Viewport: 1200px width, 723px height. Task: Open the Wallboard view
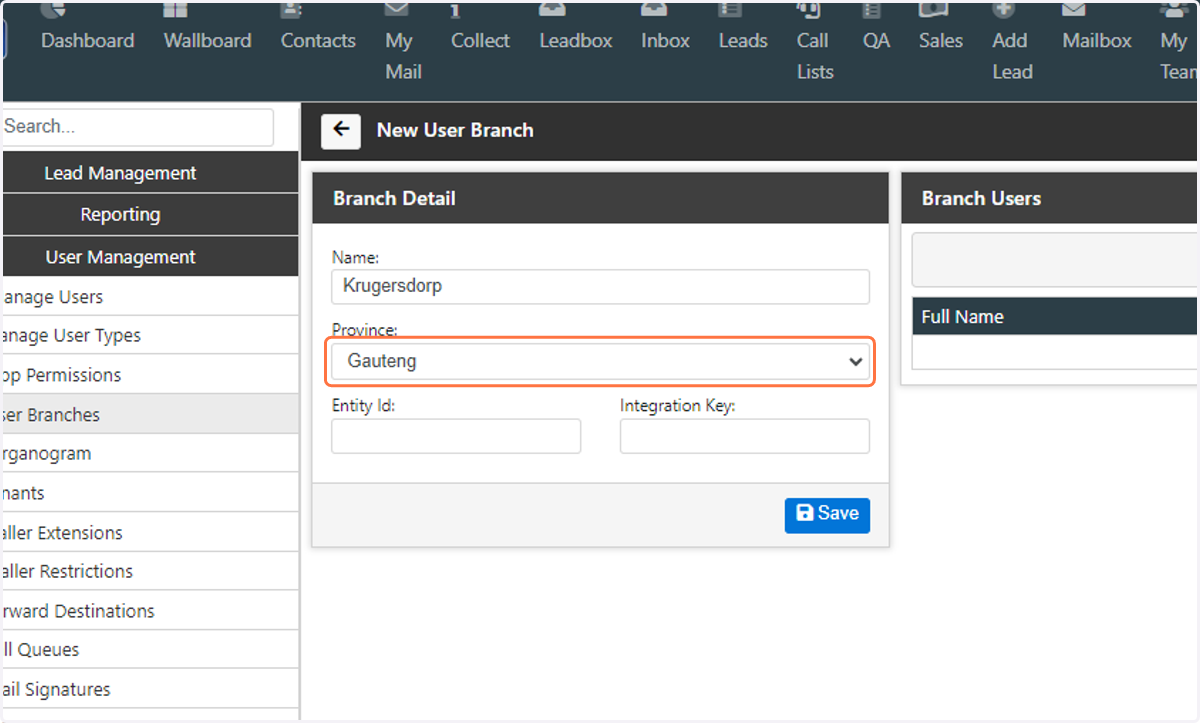click(207, 41)
